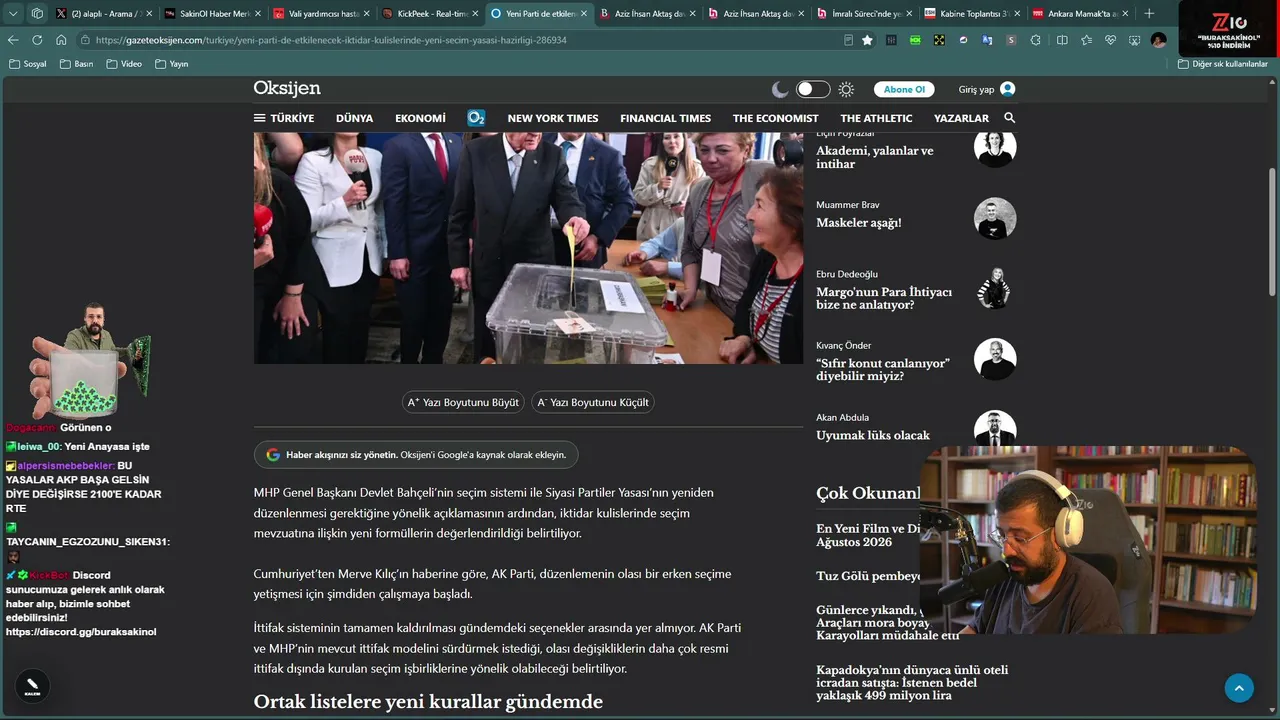This screenshot has height=720, width=1280.
Task: Open the hamburger menu next to TÜRKİYE
Action: pos(260,118)
